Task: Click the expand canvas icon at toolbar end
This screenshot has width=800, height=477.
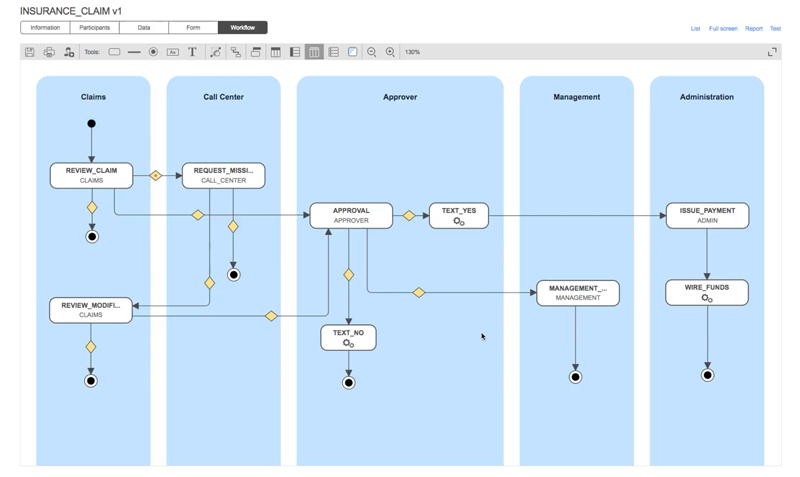Action: tap(772, 52)
